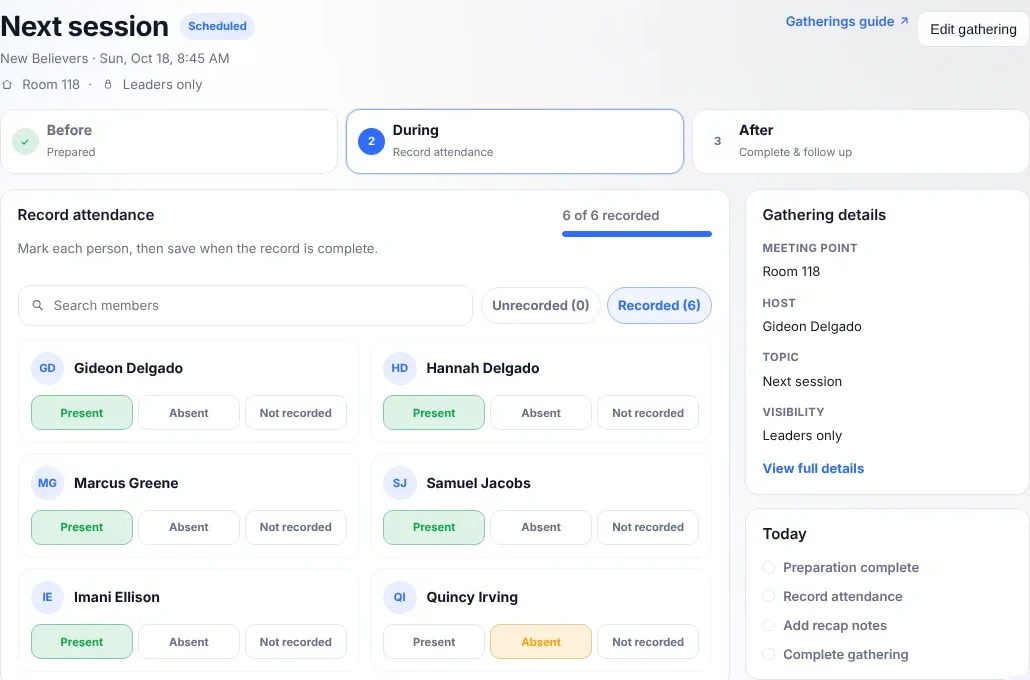Click the HD avatar for Hannah Delgado

tap(399, 368)
